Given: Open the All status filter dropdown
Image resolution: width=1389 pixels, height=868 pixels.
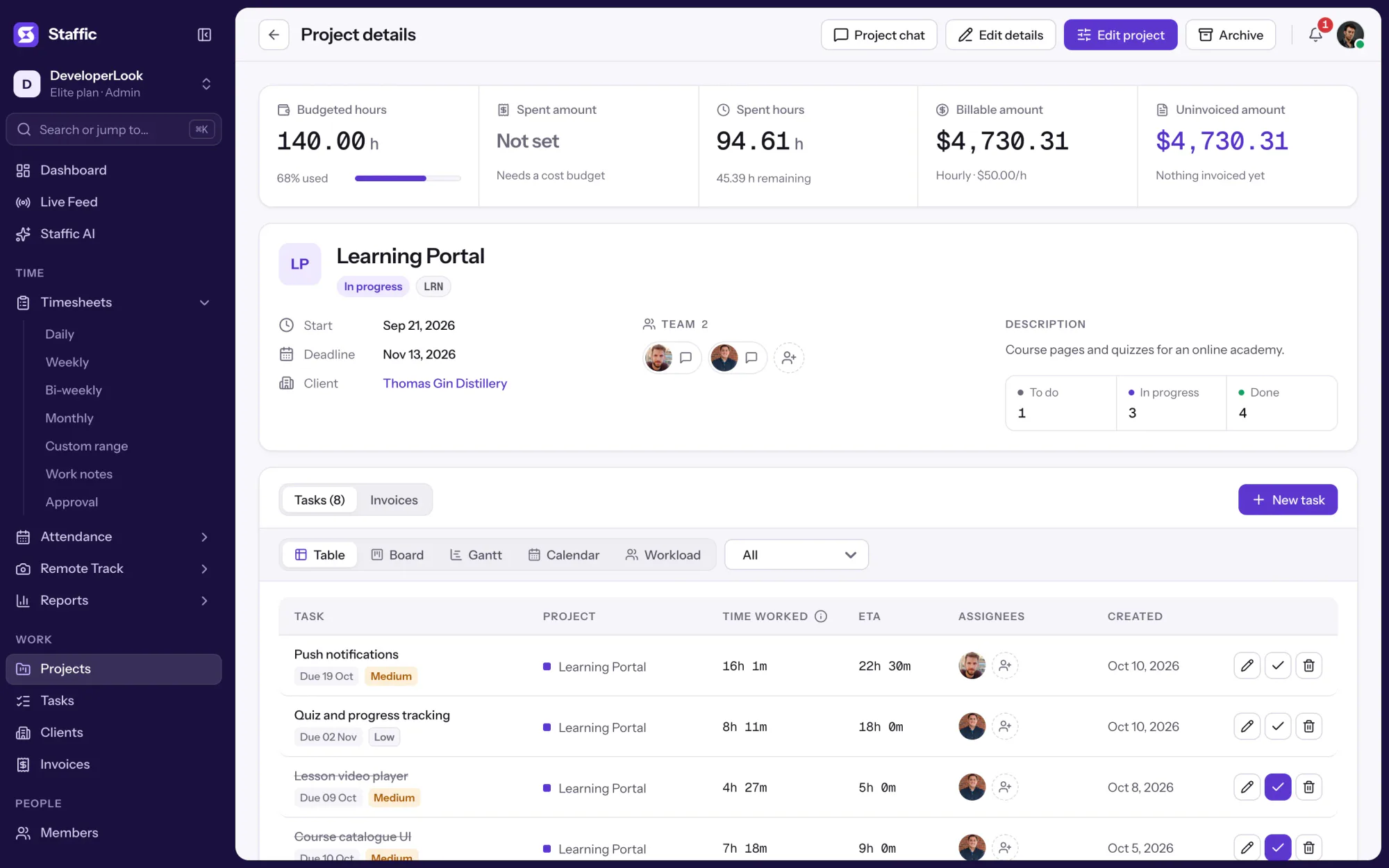Looking at the screenshot, I should click(x=797, y=555).
